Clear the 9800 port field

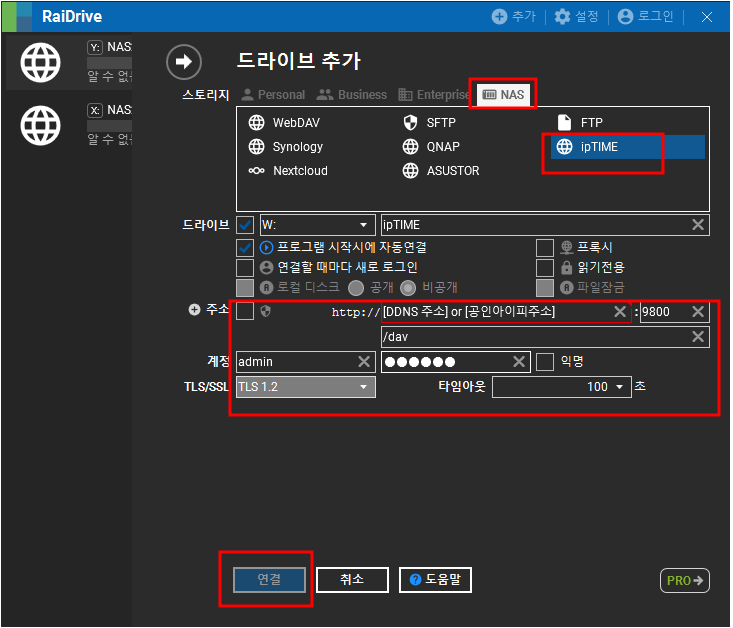(x=698, y=312)
